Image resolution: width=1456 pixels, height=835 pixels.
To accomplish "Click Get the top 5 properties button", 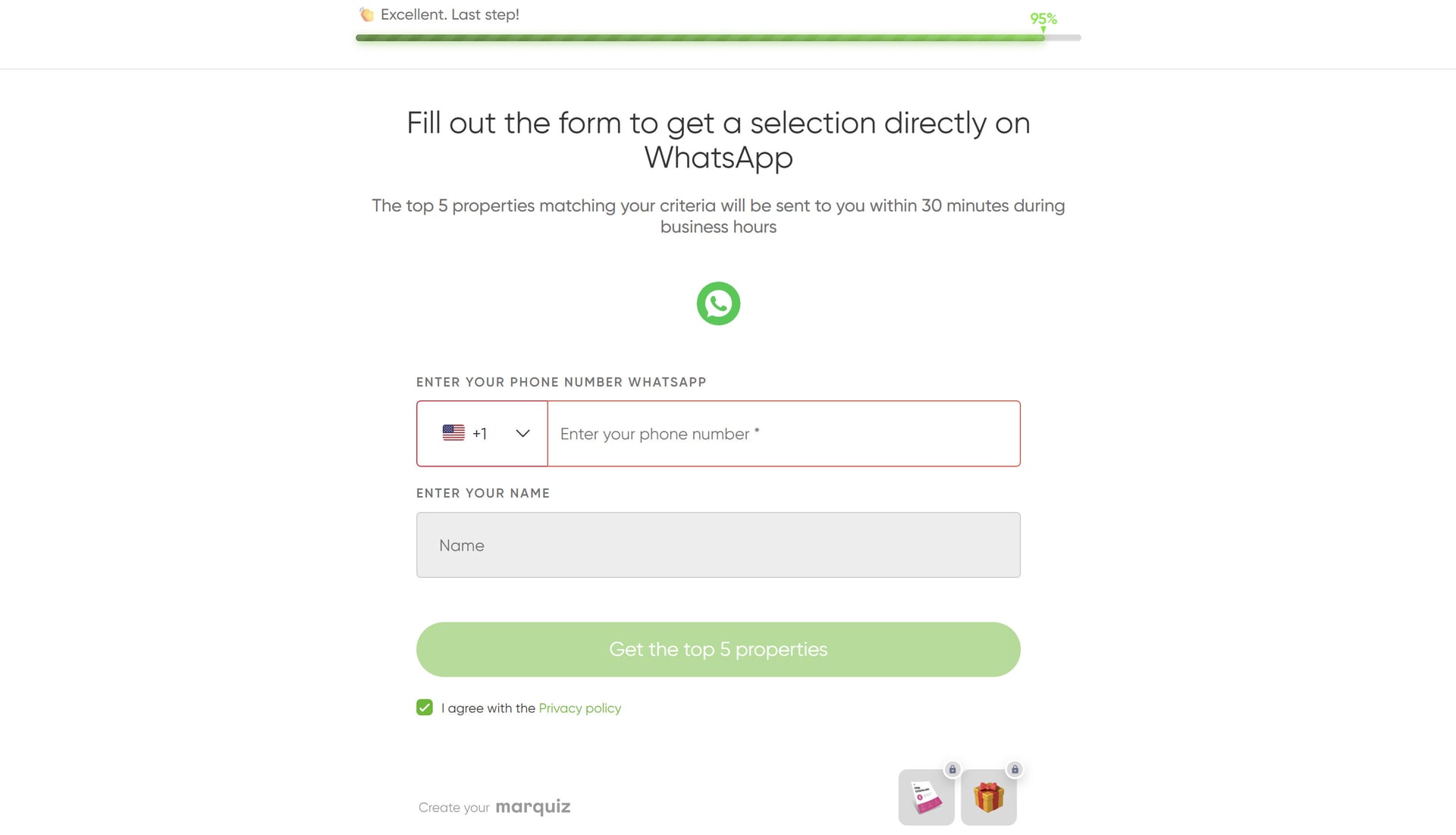I will [x=718, y=649].
